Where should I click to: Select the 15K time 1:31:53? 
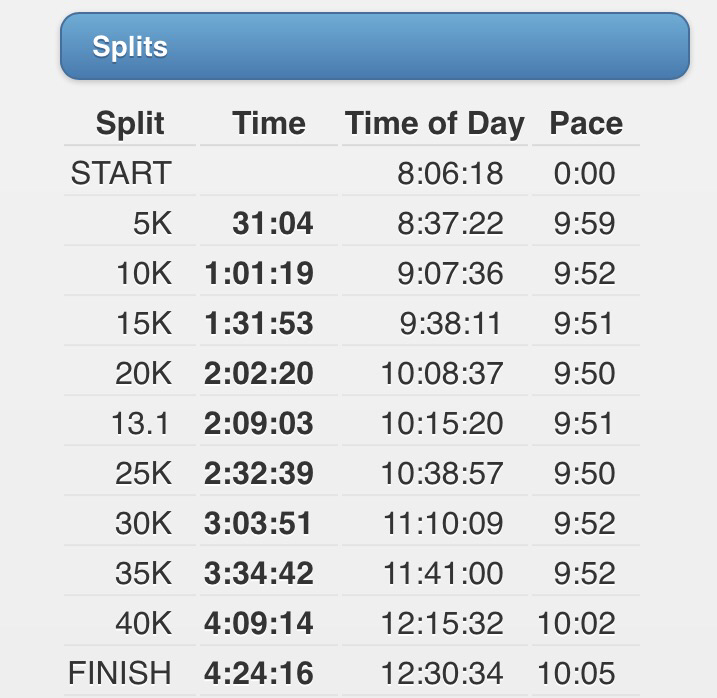click(x=259, y=324)
